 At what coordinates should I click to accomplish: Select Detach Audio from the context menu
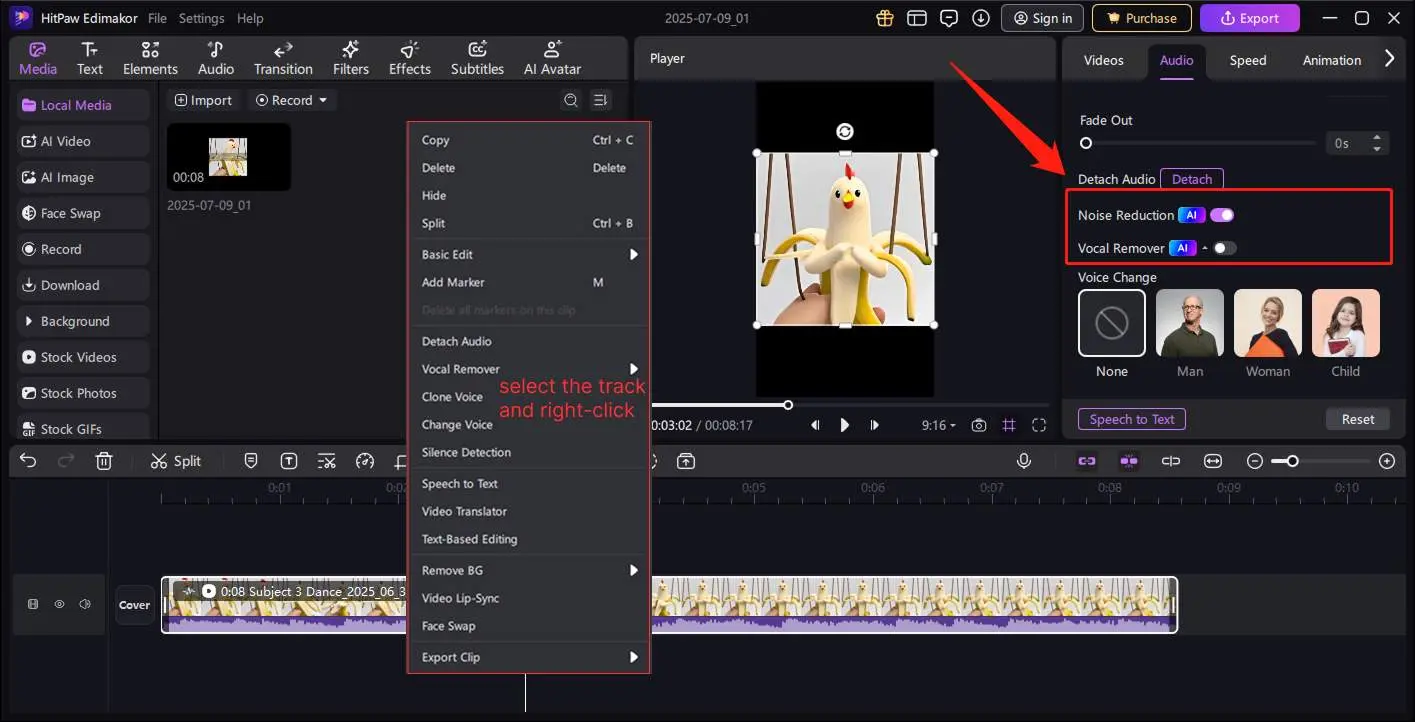coord(456,341)
